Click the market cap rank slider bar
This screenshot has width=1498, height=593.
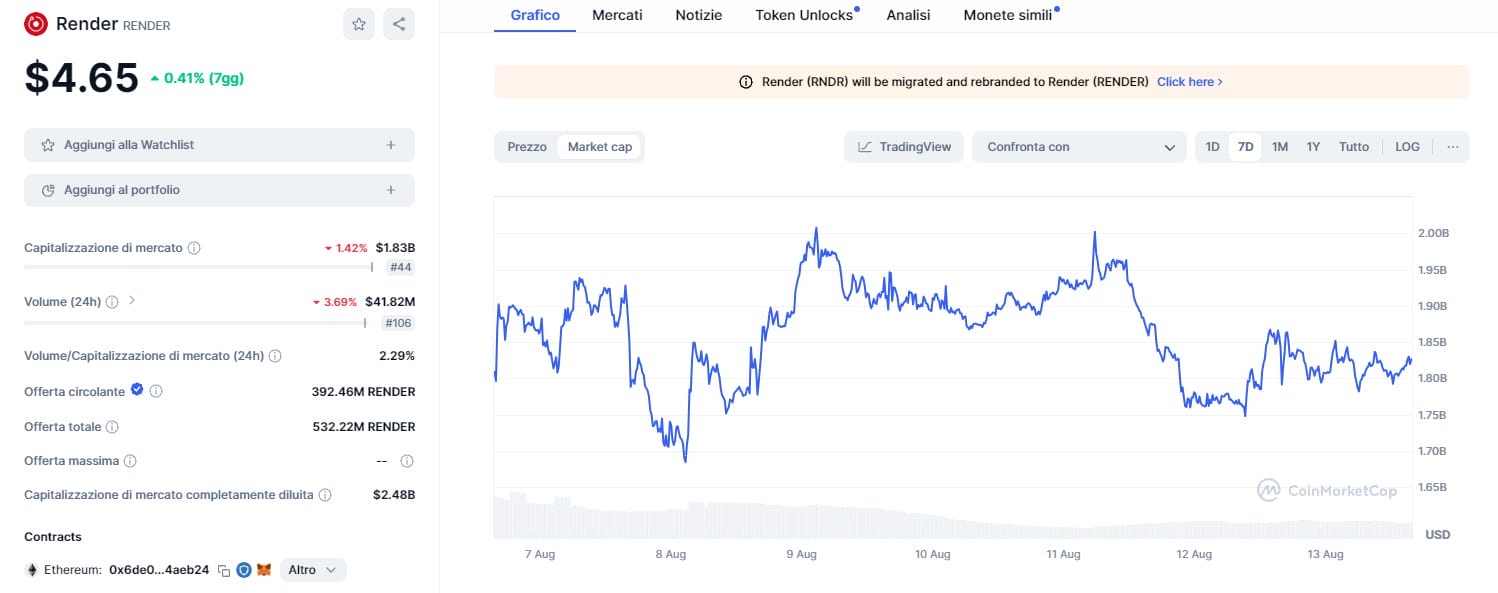(198, 267)
